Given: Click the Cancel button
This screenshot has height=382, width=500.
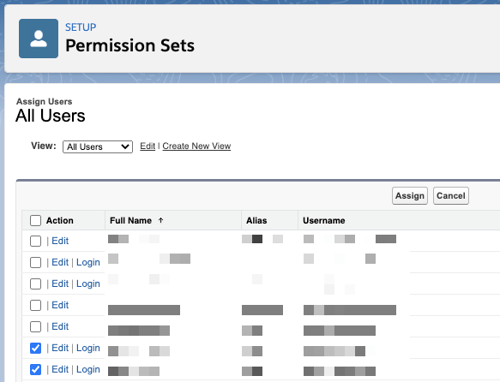Looking at the screenshot, I should (x=451, y=196).
